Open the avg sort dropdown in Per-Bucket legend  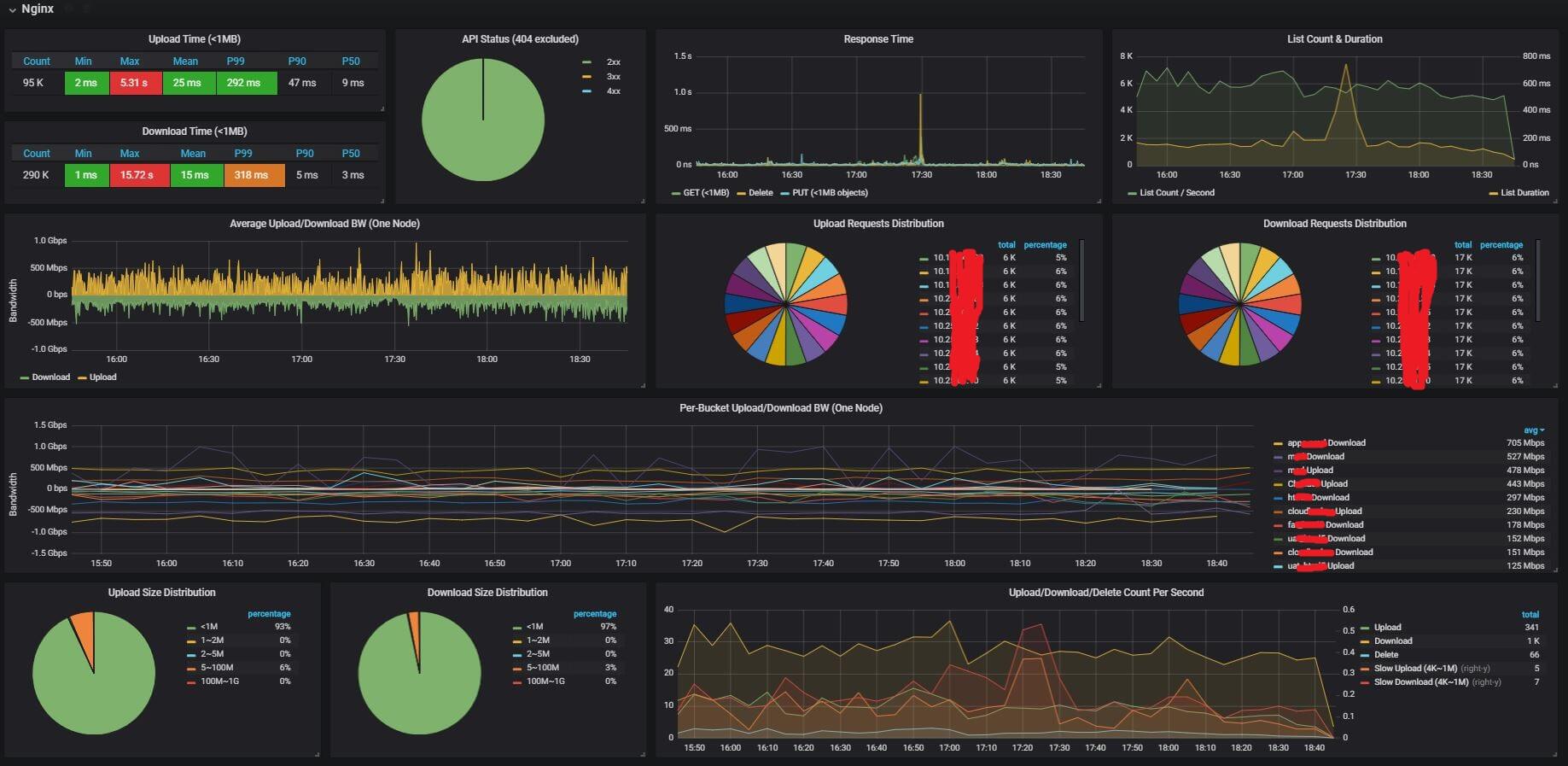(x=1534, y=430)
